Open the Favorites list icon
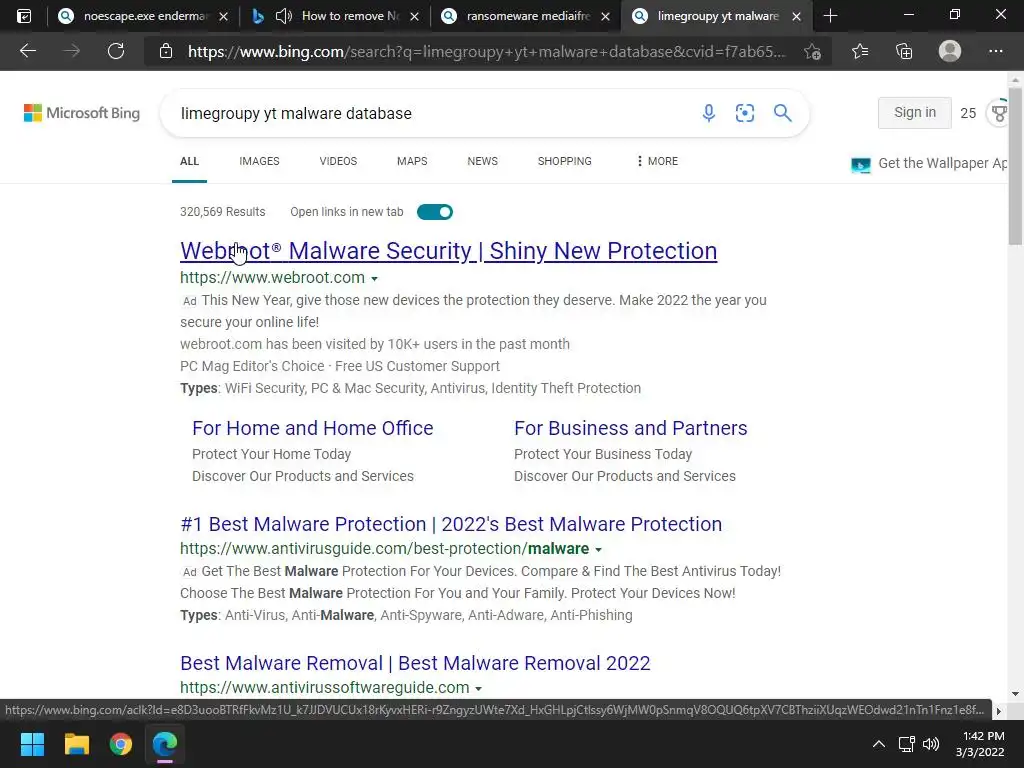Image resolution: width=1024 pixels, height=768 pixels. [x=860, y=51]
